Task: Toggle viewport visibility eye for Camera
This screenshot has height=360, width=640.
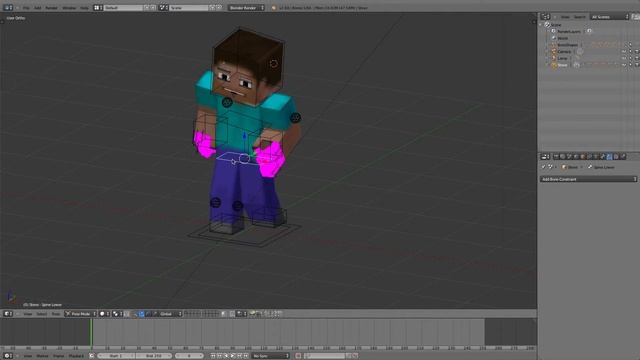Action: coord(624,51)
